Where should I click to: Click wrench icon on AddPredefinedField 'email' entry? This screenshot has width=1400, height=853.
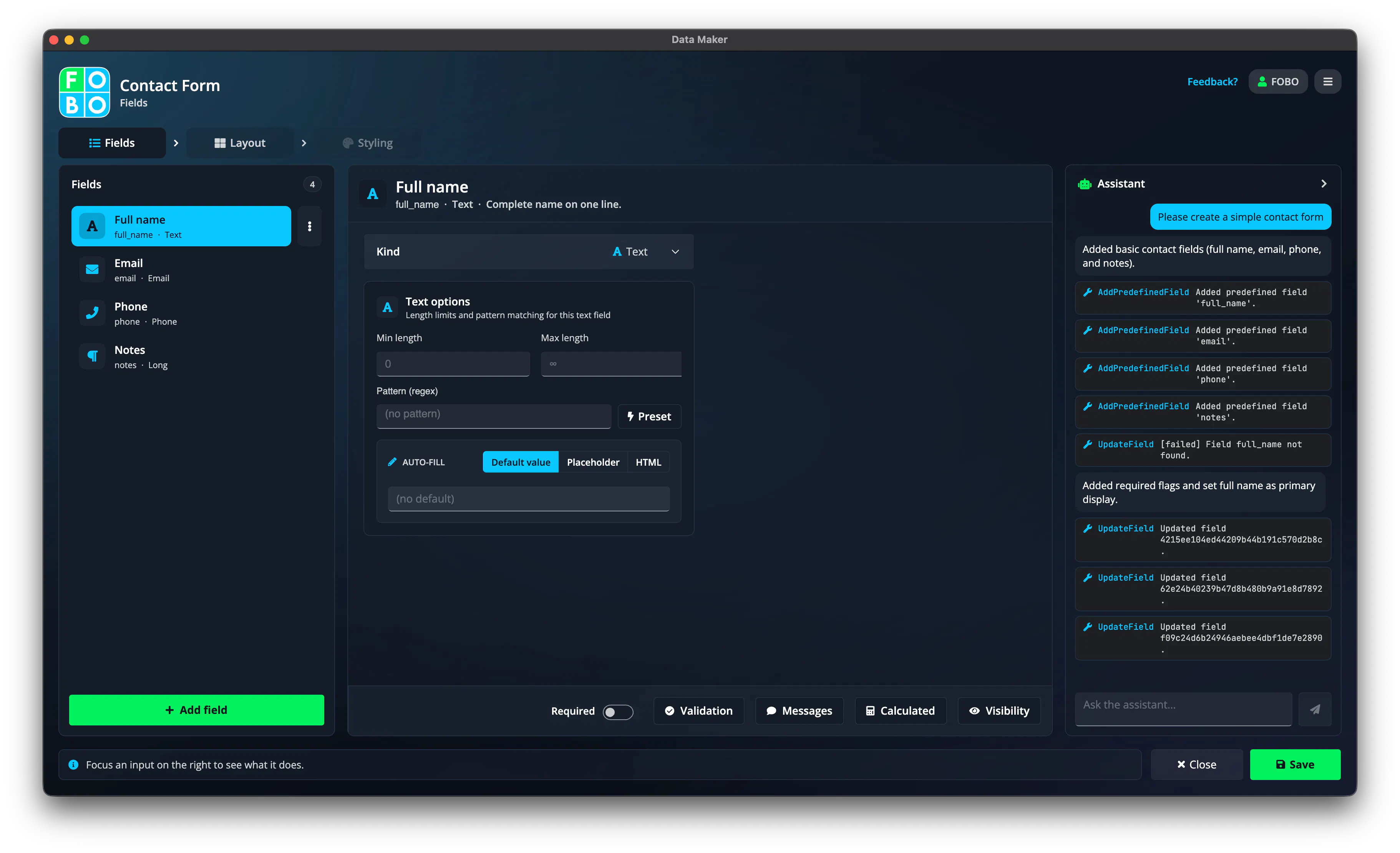coord(1088,330)
